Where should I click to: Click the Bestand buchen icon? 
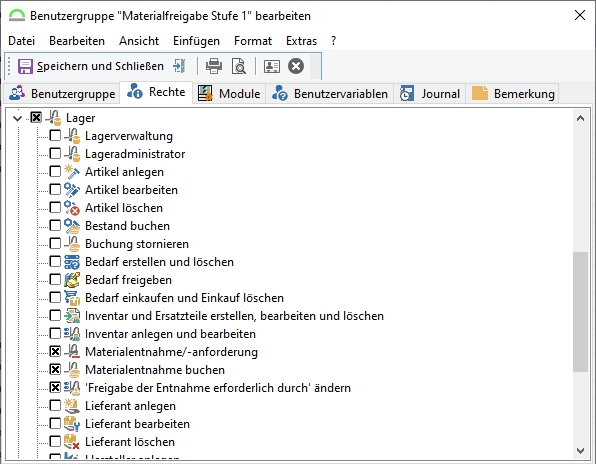pos(72,226)
